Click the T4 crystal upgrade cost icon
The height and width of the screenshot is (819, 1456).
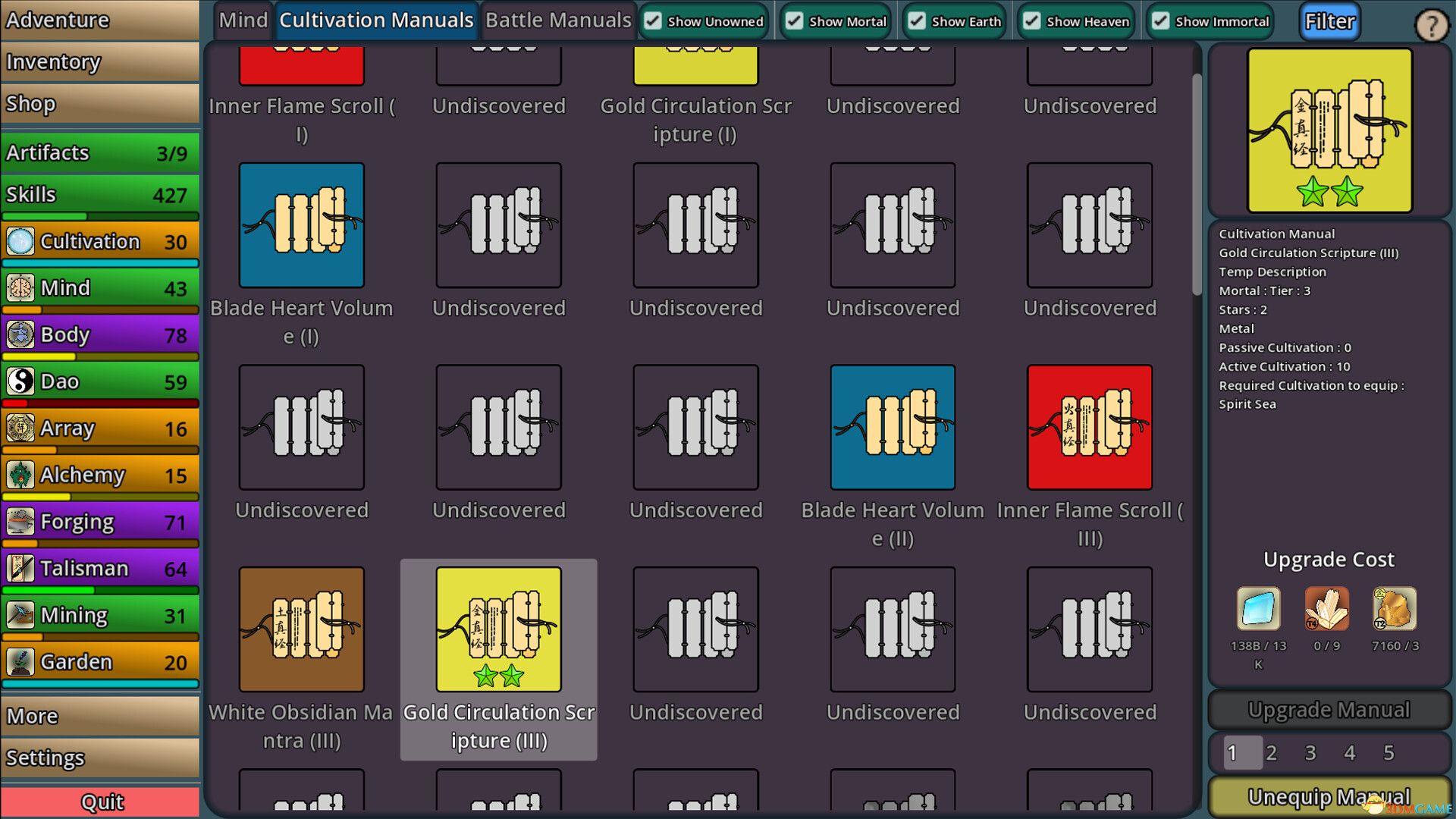coord(1326,608)
